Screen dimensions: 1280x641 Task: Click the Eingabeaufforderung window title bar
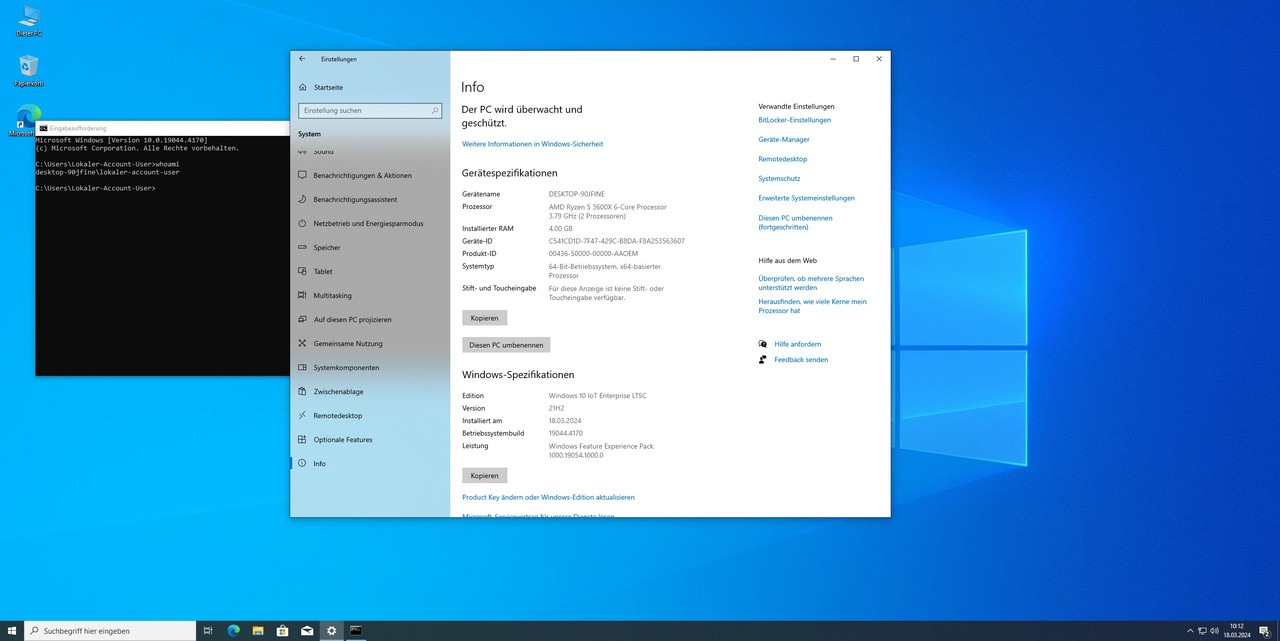[163, 128]
